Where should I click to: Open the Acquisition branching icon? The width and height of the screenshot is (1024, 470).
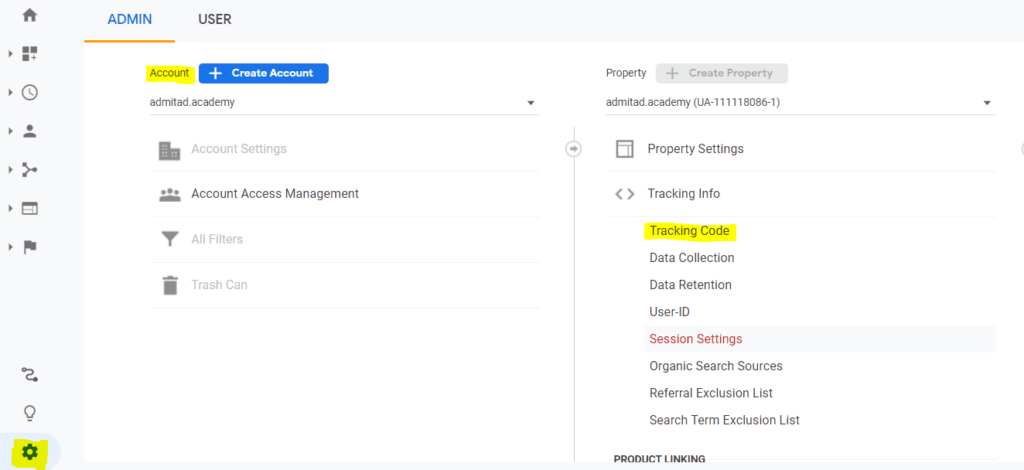coord(29,170)
